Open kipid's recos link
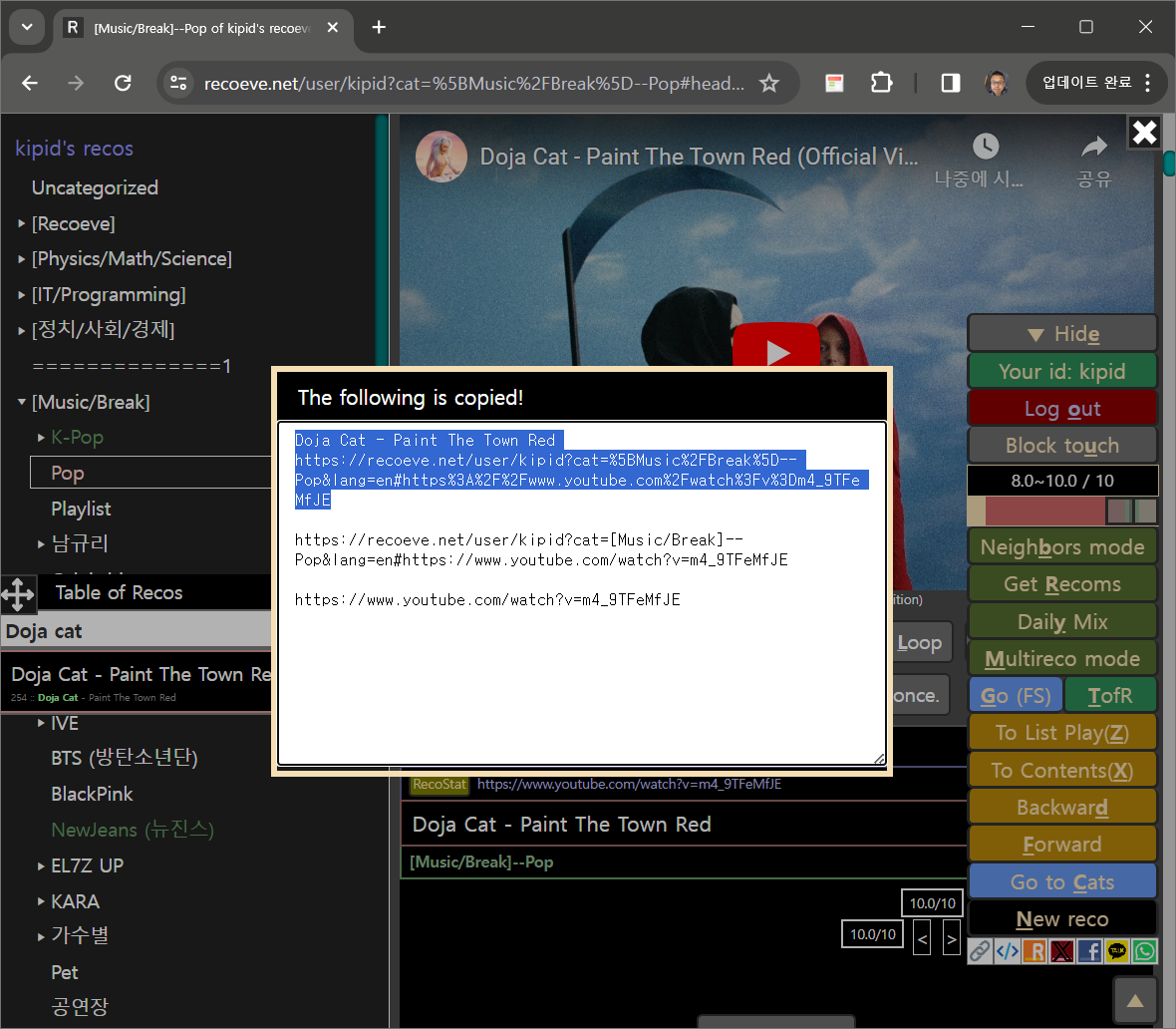The height and width of the screenshot is (1029, 1176). 75,149
